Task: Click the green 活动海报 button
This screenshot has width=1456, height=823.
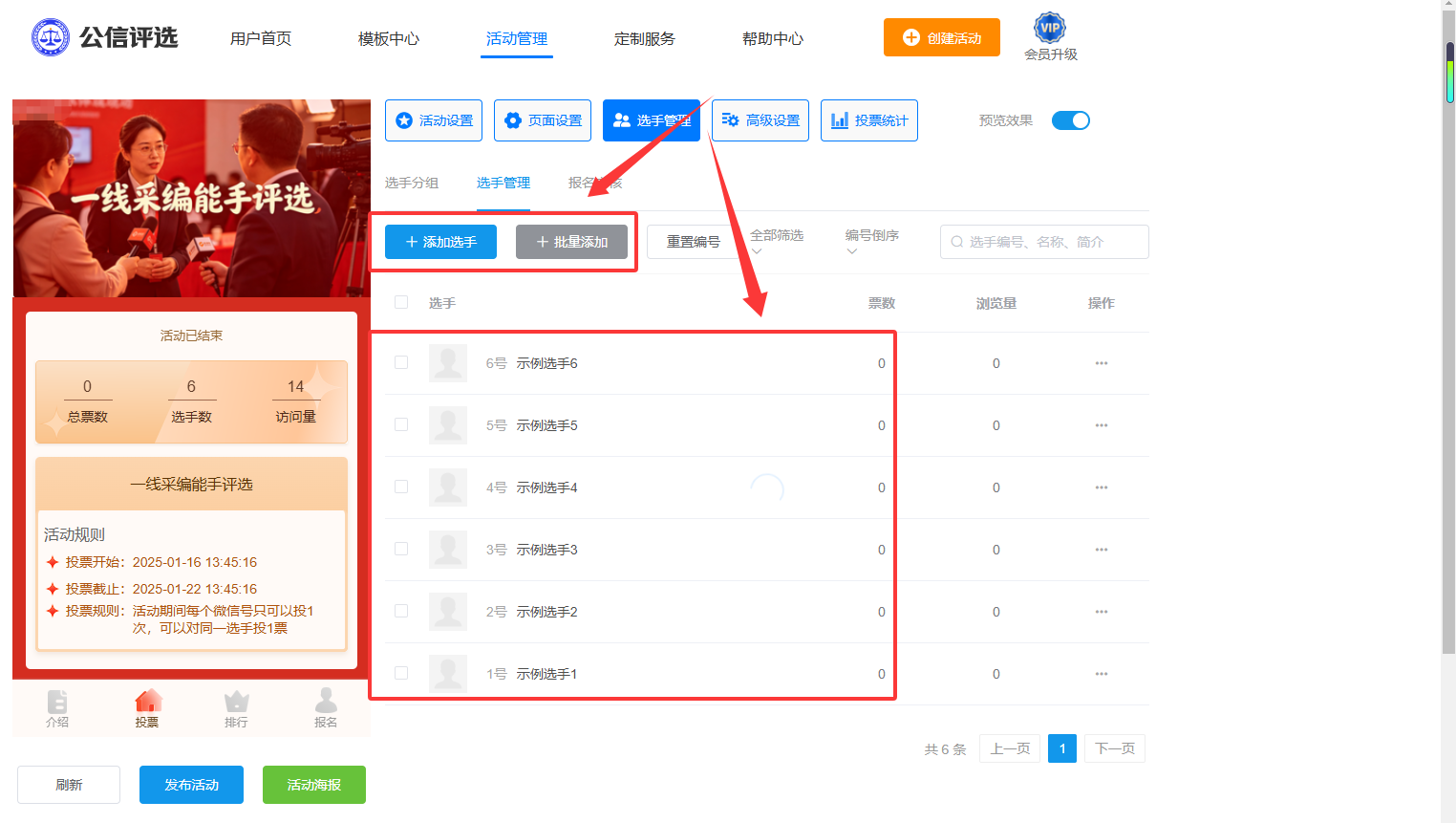Action: click(314, 785)
